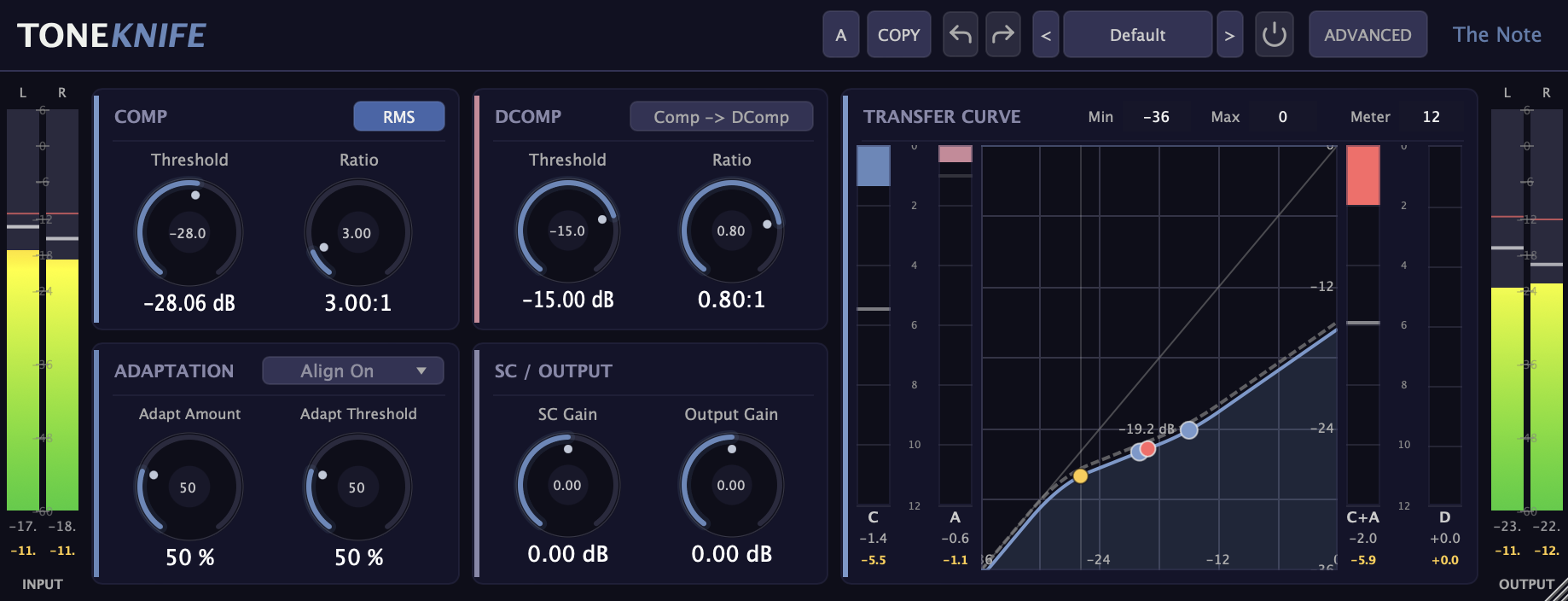The image size is (1568, 601).
Task: Toggle the power bypass button
Action: tap(1275, 34)
